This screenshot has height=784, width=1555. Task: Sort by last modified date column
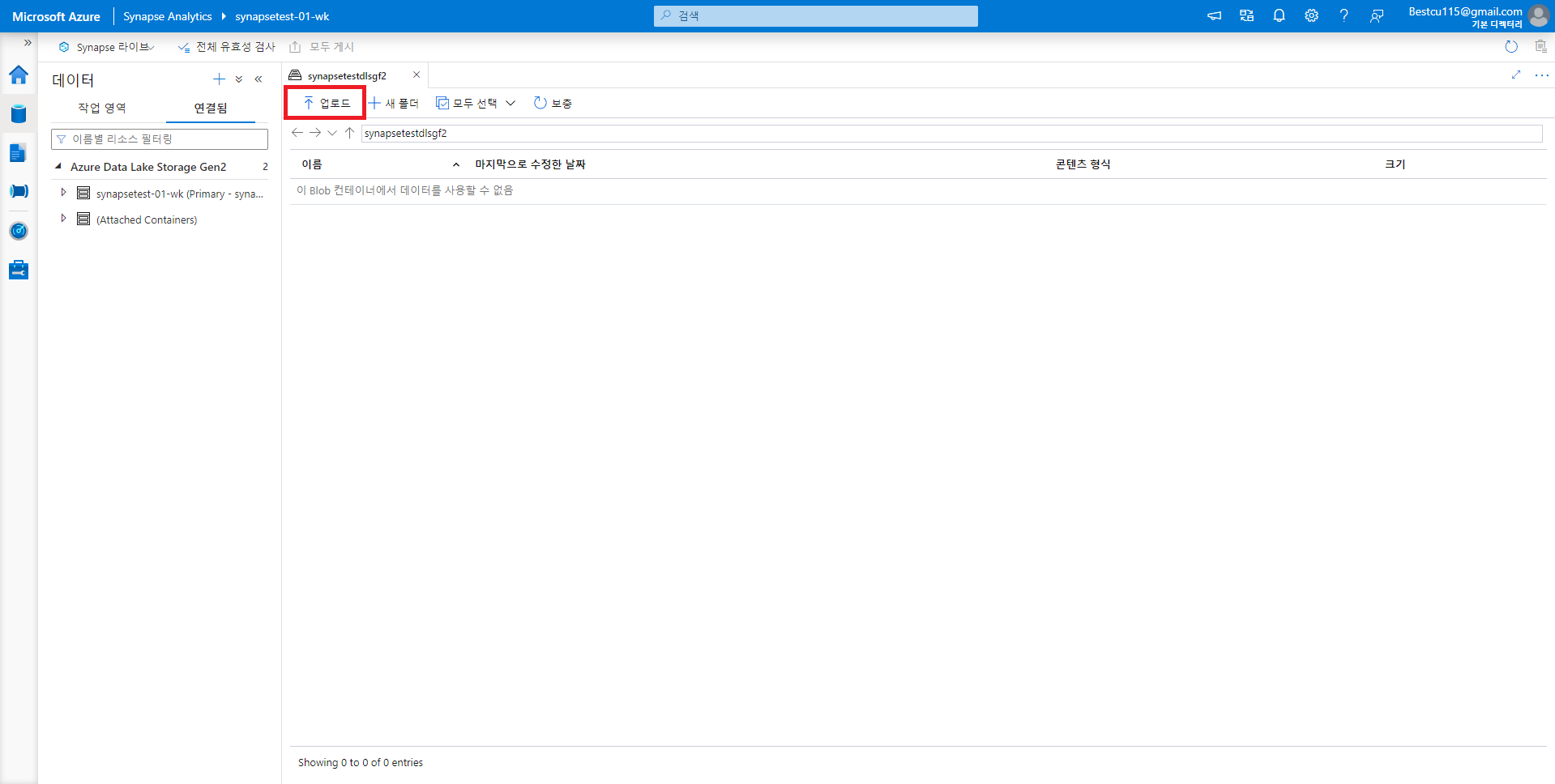pyautogui.click(x=530, y=164)
